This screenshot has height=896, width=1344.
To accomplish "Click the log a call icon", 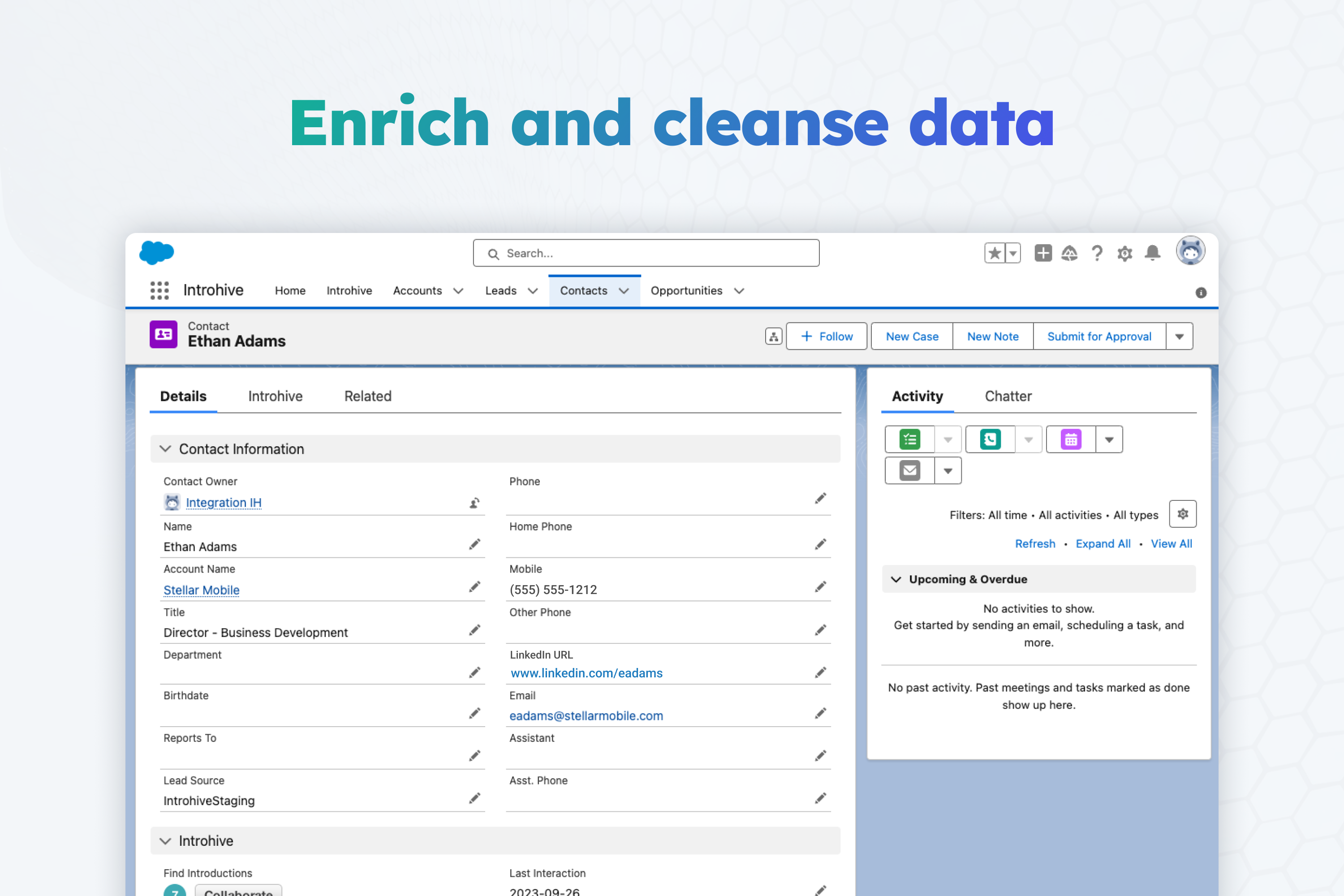I will 990,439.
